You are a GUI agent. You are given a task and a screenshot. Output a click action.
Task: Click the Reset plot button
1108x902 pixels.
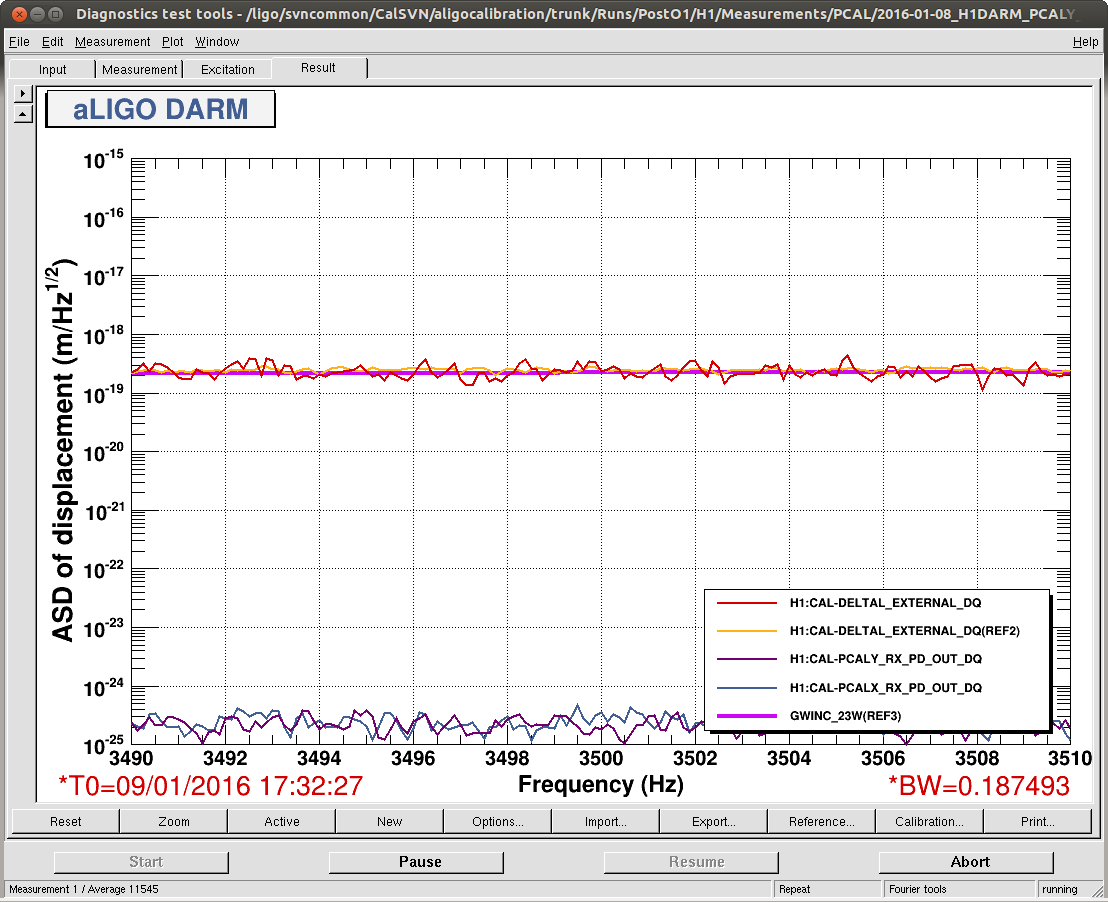[x=66, y=821]
